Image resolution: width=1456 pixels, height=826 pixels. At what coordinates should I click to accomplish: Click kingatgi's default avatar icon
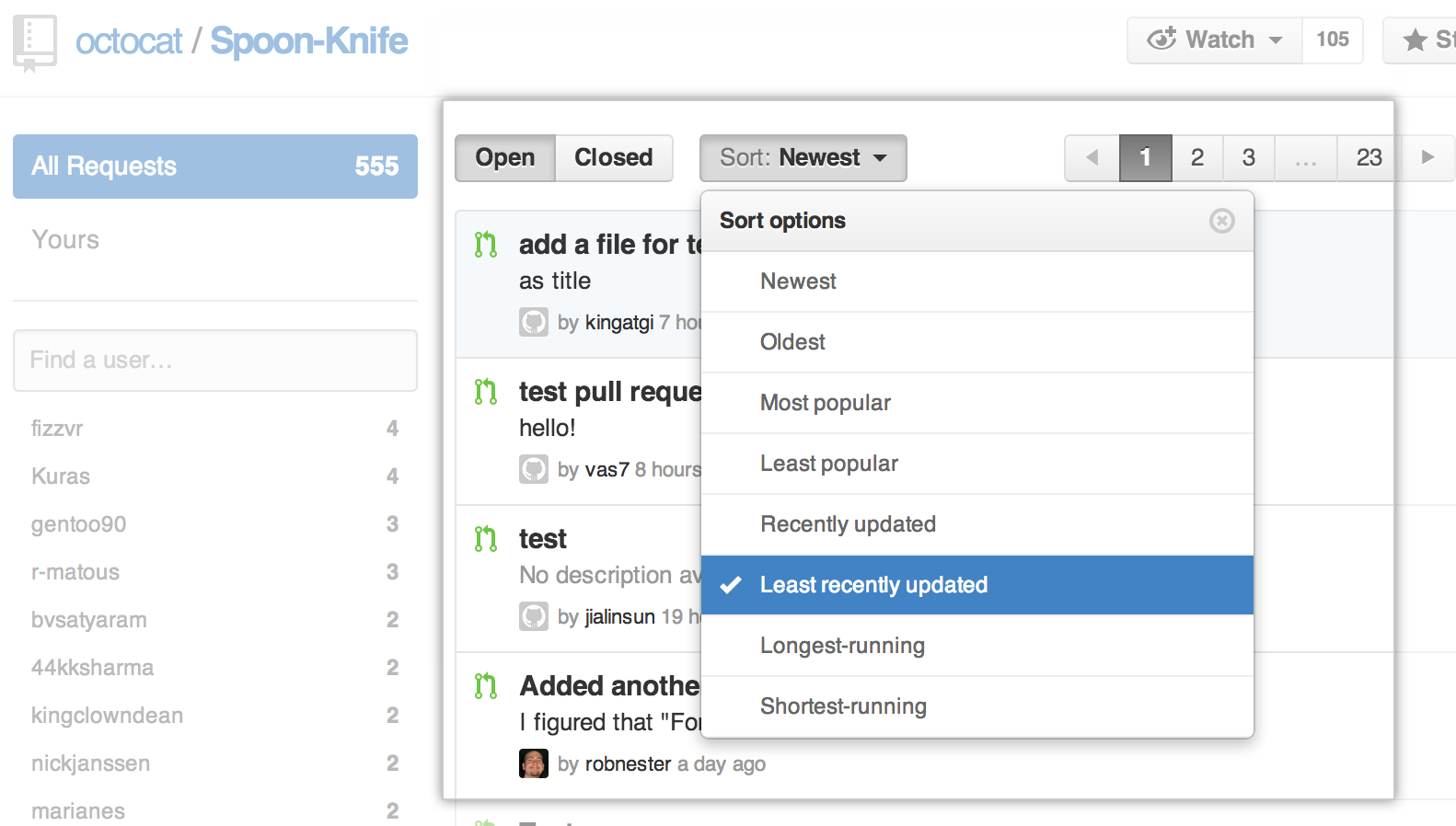pos(534,322)
